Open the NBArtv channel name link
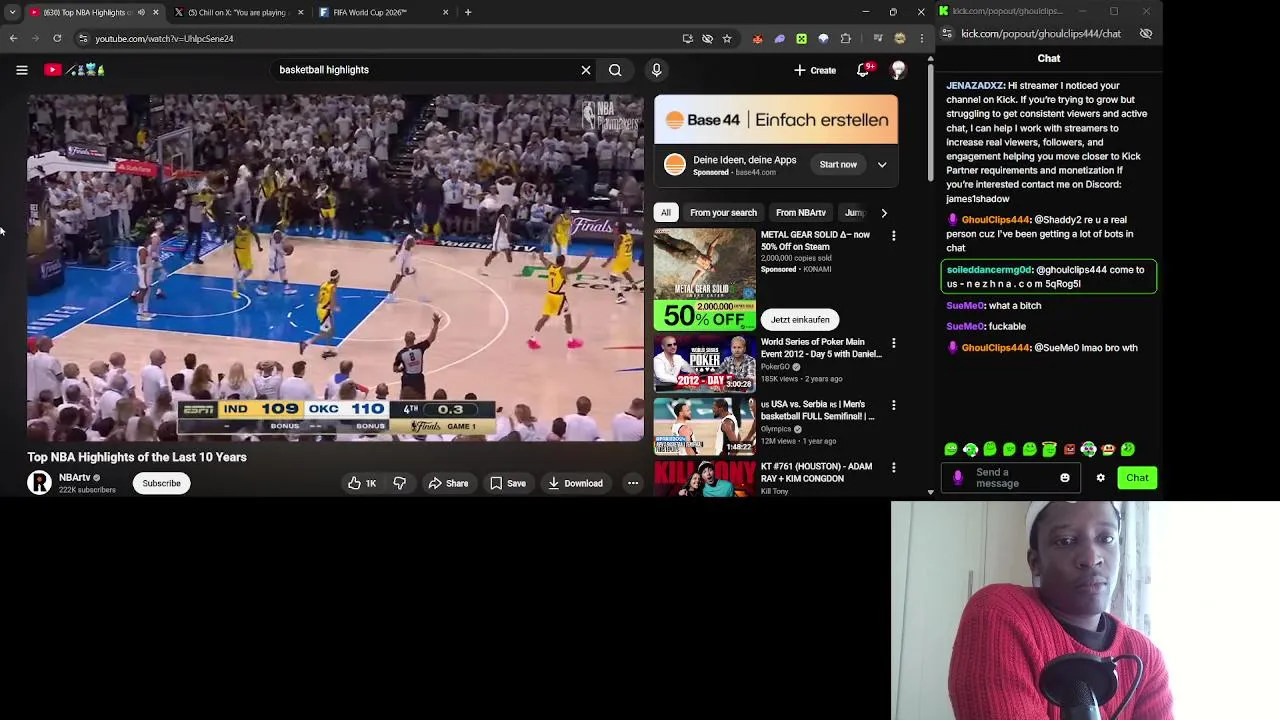The width and height of the screenshot is (1280, 720). pyautogui.click(x=74, y=478)
